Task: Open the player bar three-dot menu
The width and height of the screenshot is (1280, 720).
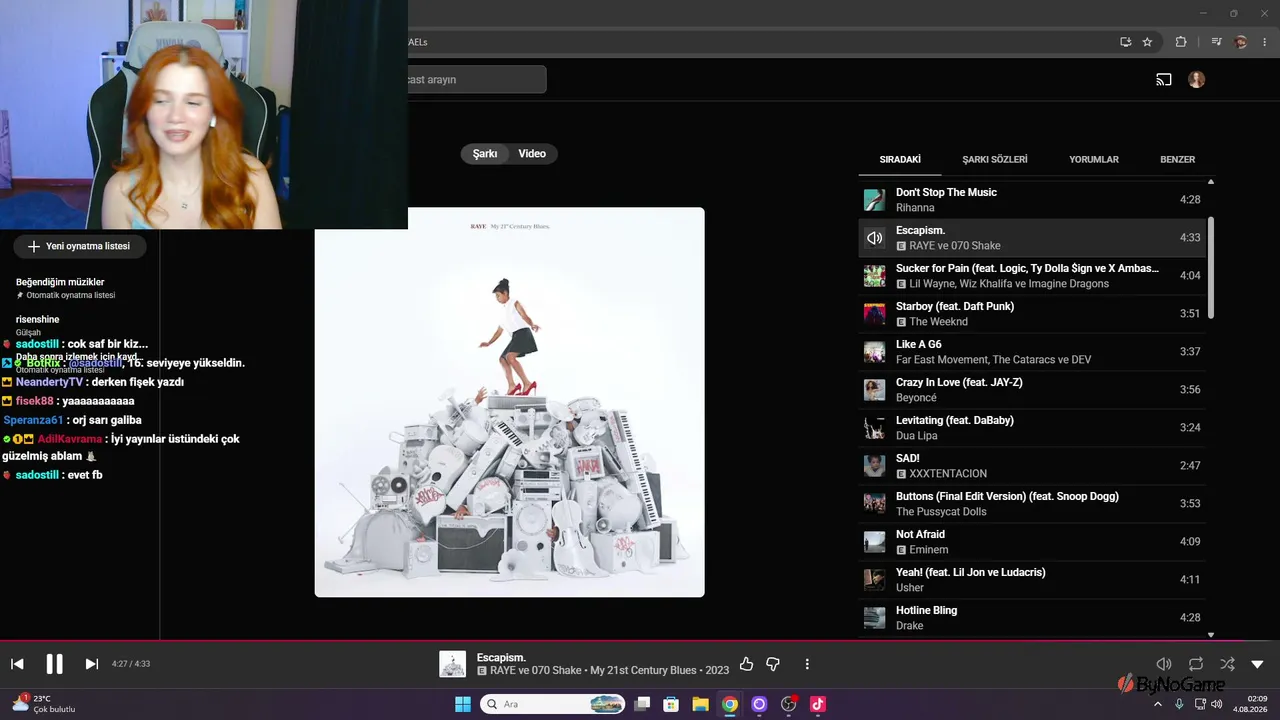Action: pyautogui.click(x=807, y=664)
